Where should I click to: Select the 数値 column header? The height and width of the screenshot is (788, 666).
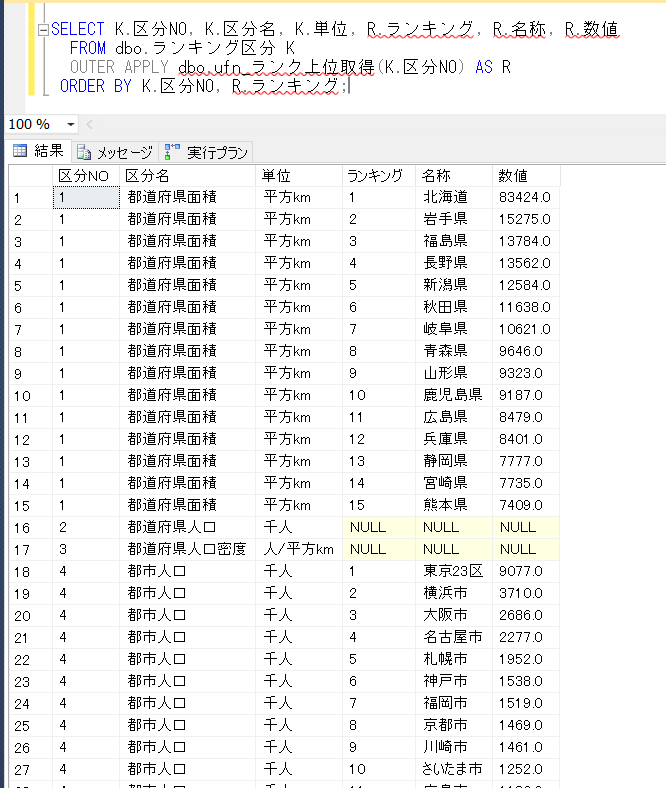click(x=526, y=175)
